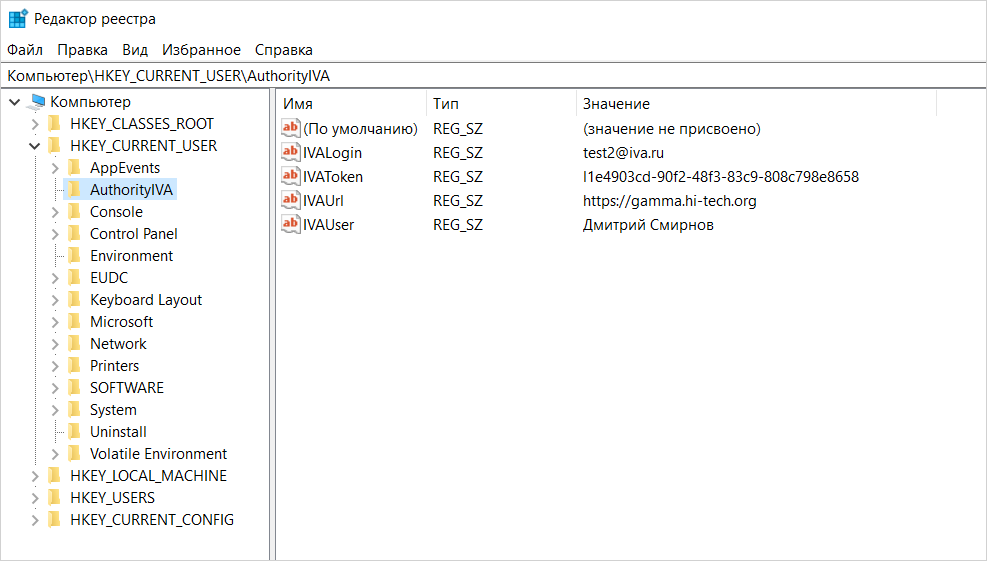The image size is (987, 561).
Task: Open the Файл menu
Action: pyautogui.click(x=25, y=50)
